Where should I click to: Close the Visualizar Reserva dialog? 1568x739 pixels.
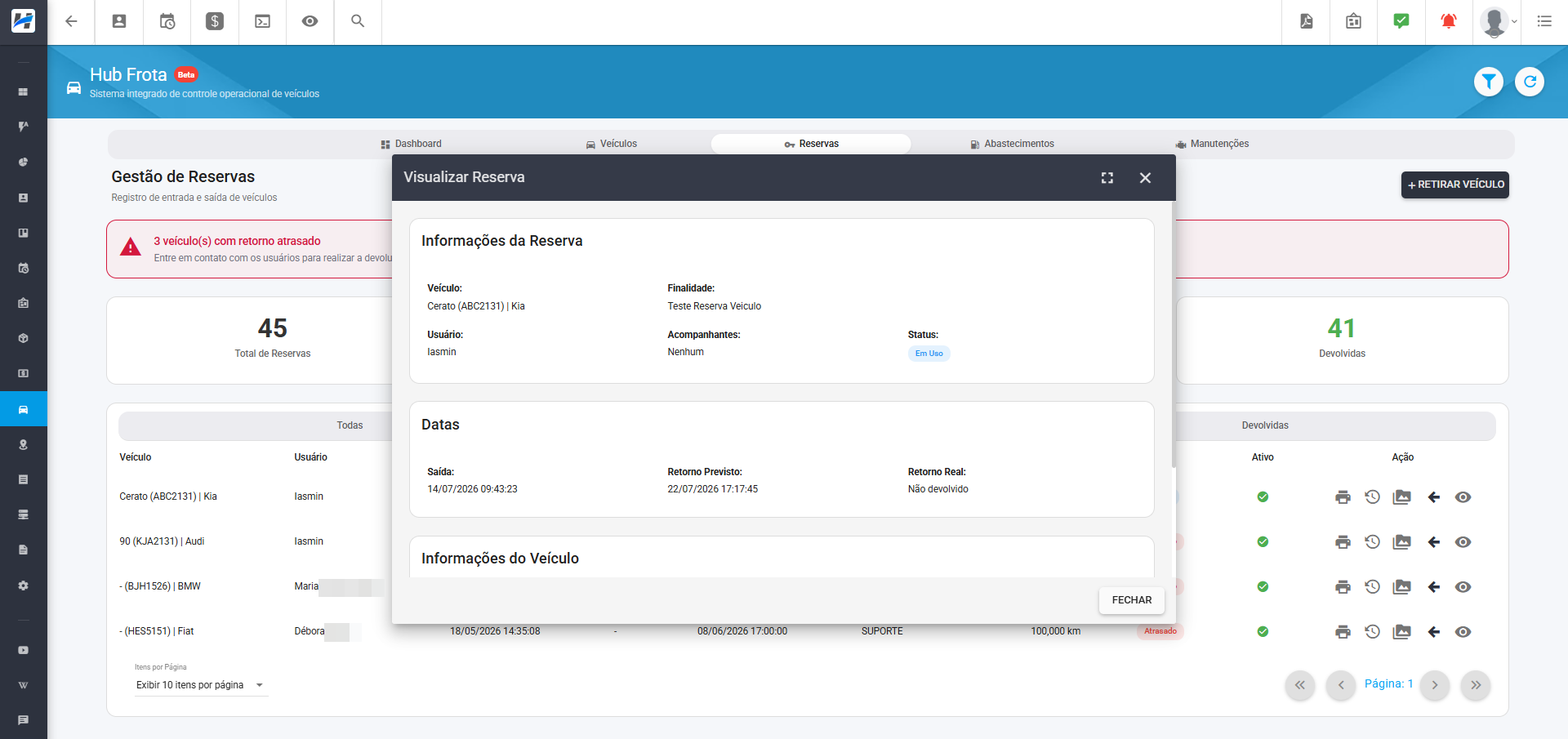(1145, 178)
